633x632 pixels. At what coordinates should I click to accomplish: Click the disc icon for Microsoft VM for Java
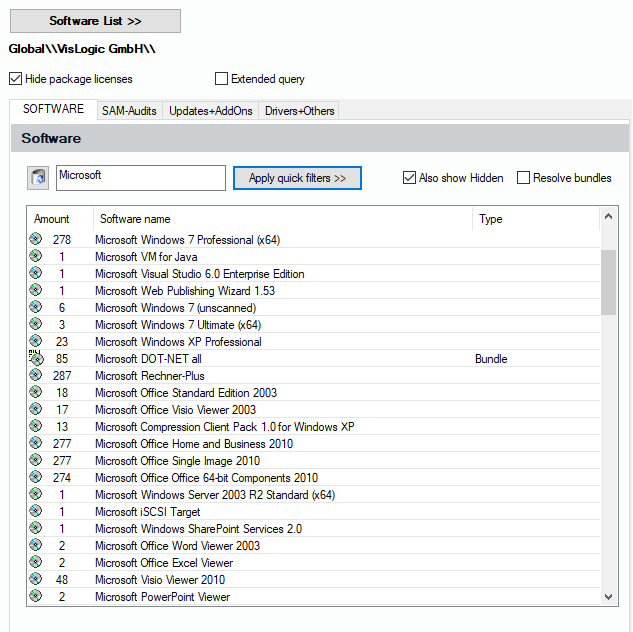[x=36, y=256]
